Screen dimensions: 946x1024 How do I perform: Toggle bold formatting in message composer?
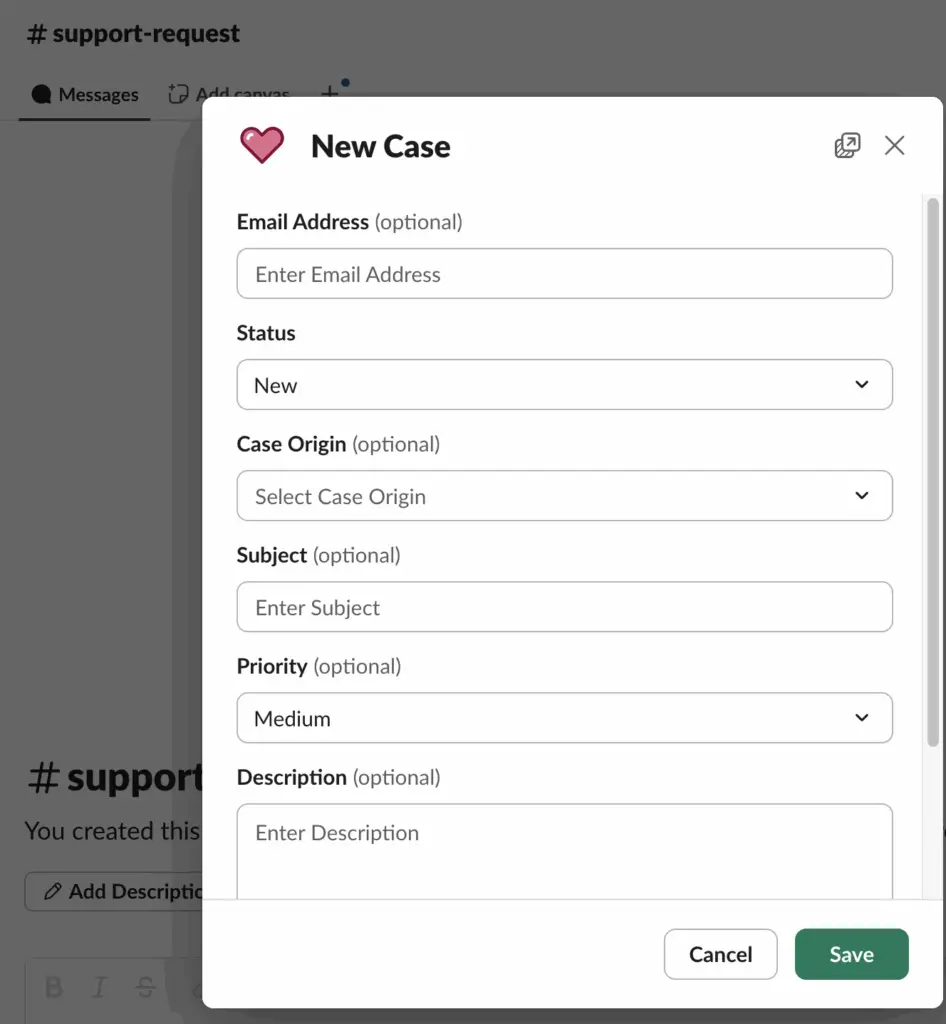(54, 987)
